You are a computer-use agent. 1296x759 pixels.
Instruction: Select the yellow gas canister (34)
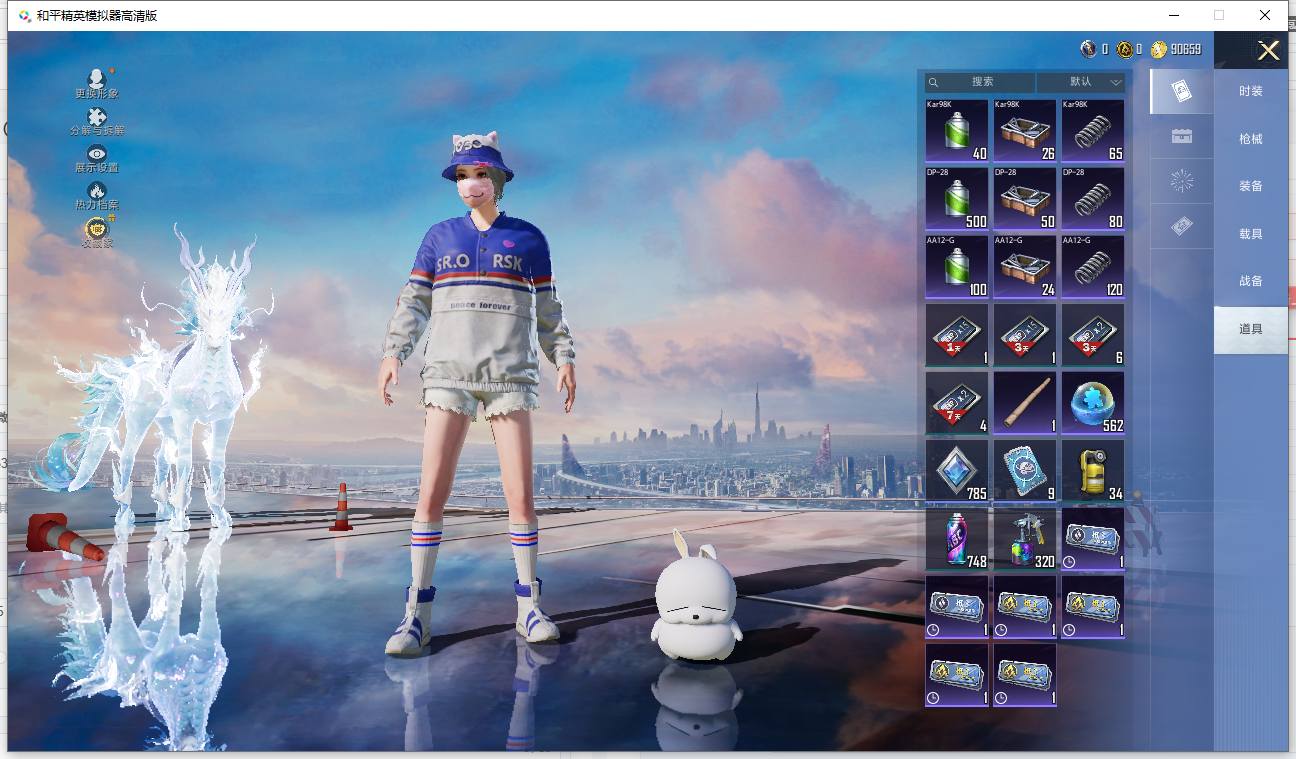(1093, 471)
